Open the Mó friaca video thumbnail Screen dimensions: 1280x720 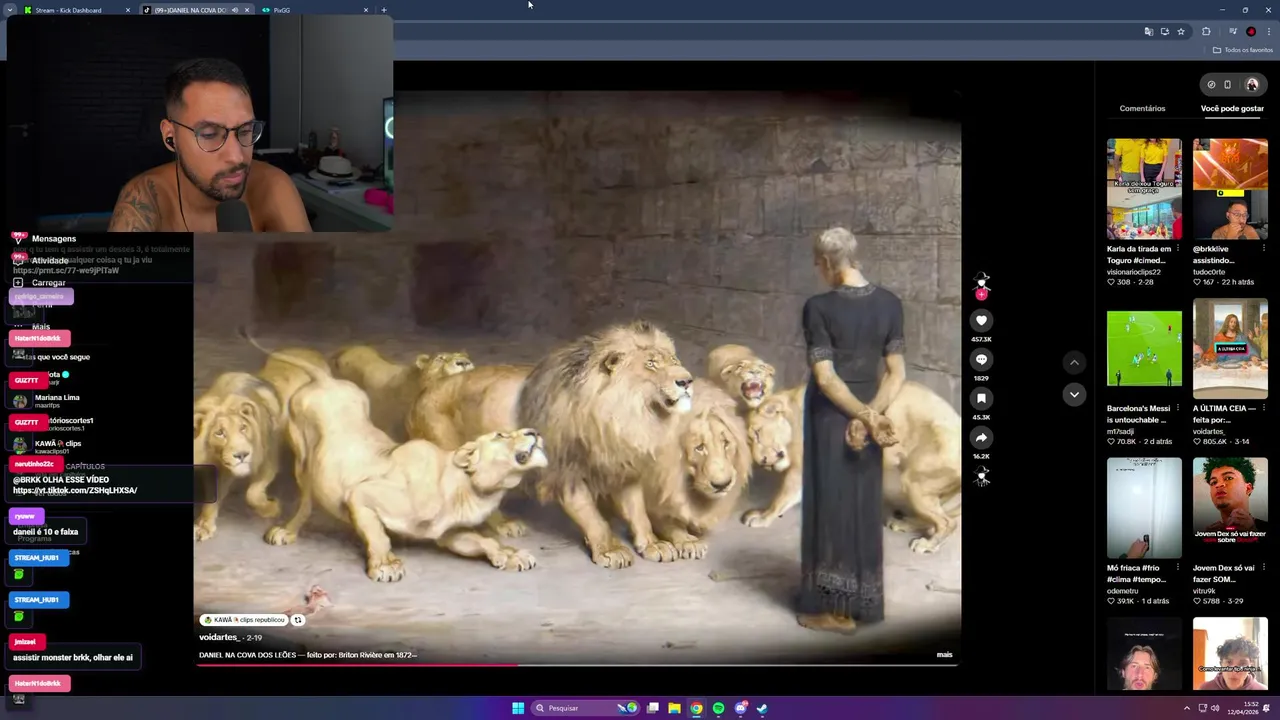point(1144,508)
